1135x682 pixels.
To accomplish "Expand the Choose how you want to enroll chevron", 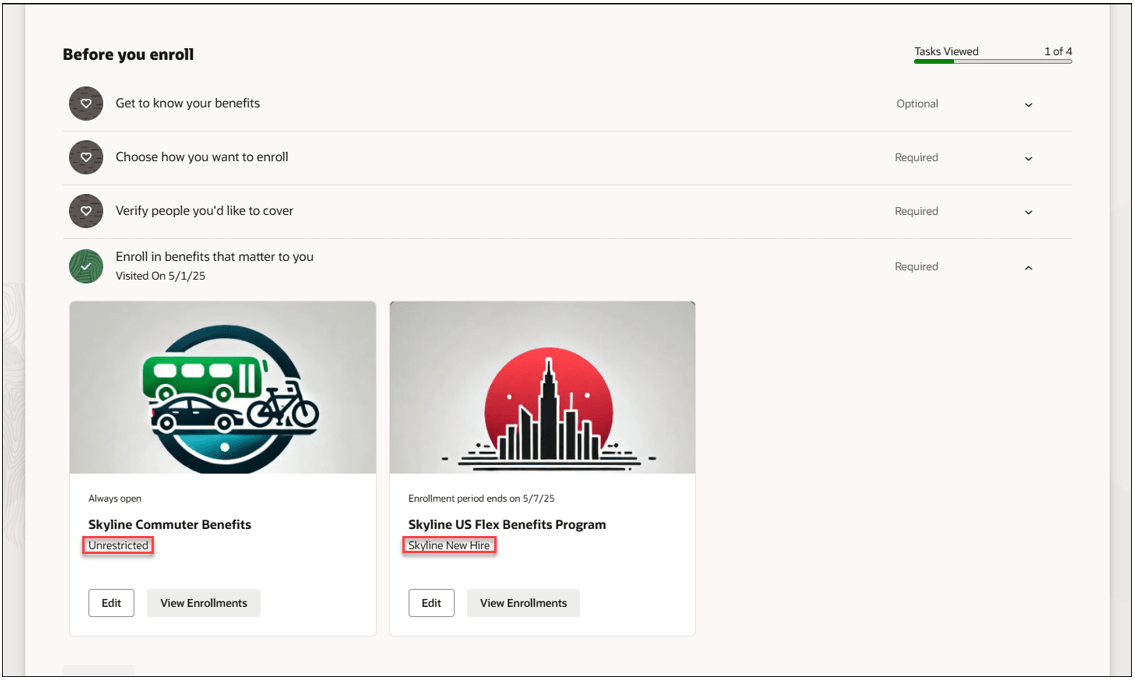I will pos(1028,159).
